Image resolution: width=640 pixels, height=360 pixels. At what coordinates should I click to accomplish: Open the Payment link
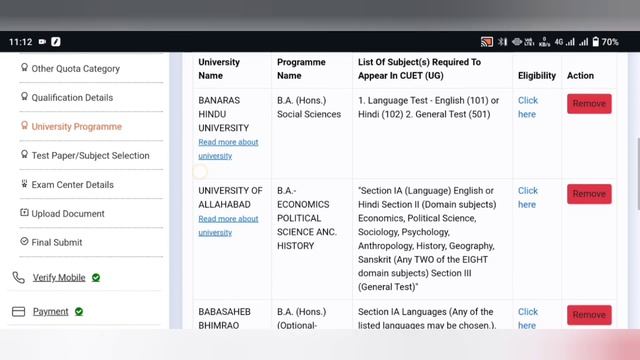(x=51, y=311)
